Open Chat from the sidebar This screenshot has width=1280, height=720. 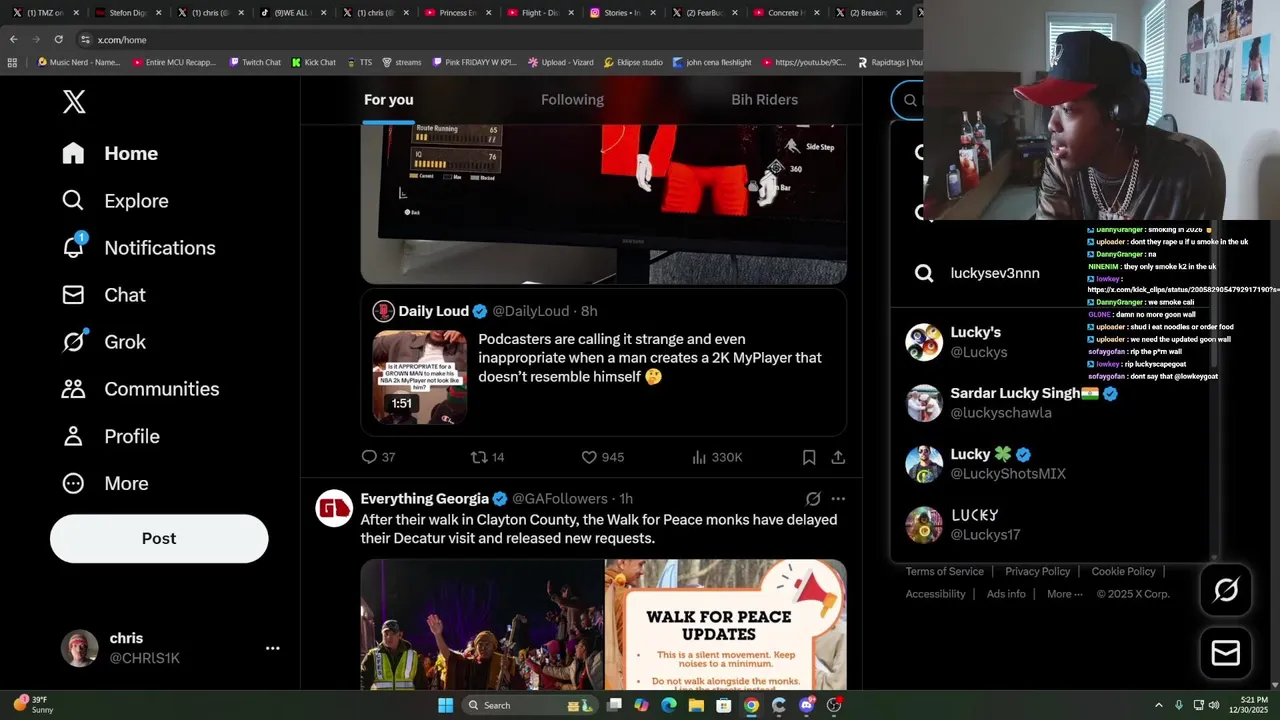[103, 294]
